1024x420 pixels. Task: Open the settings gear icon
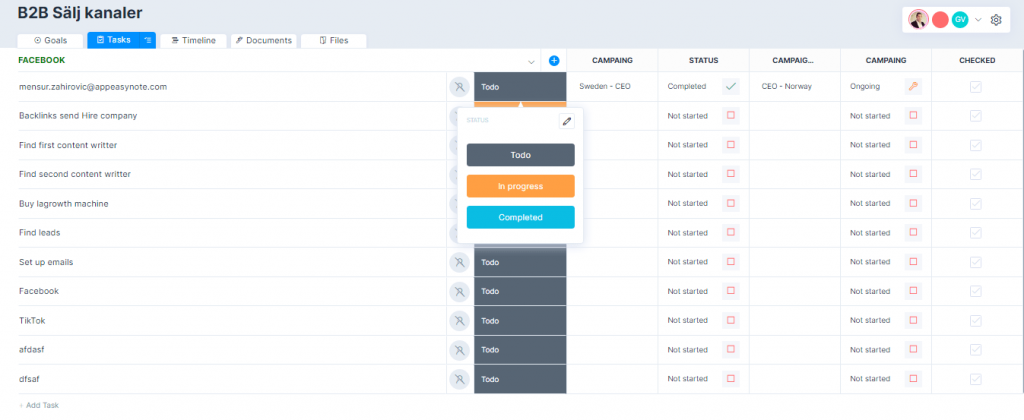[996, 20]
